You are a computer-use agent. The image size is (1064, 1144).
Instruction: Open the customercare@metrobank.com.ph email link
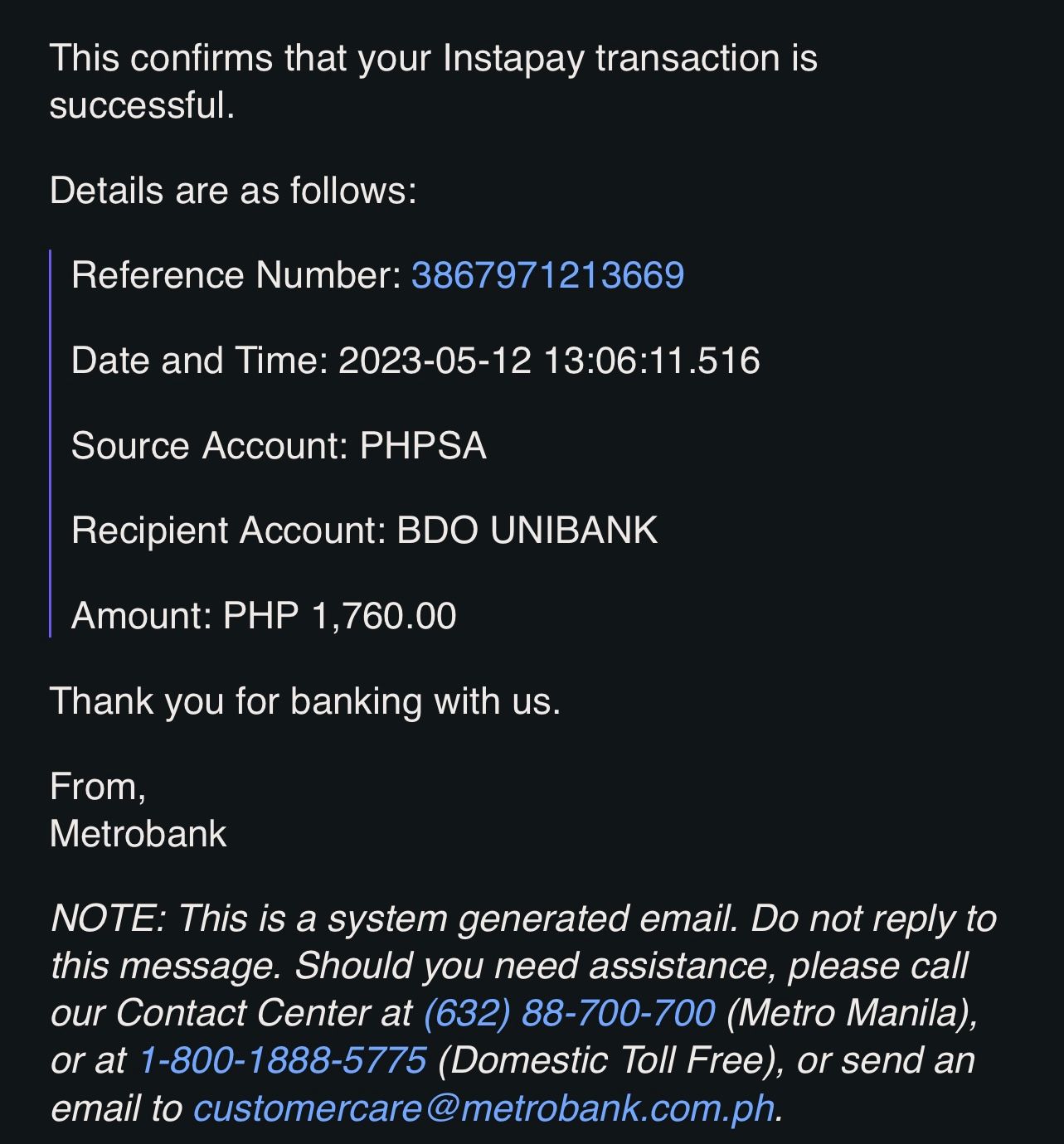(484, 1108)
